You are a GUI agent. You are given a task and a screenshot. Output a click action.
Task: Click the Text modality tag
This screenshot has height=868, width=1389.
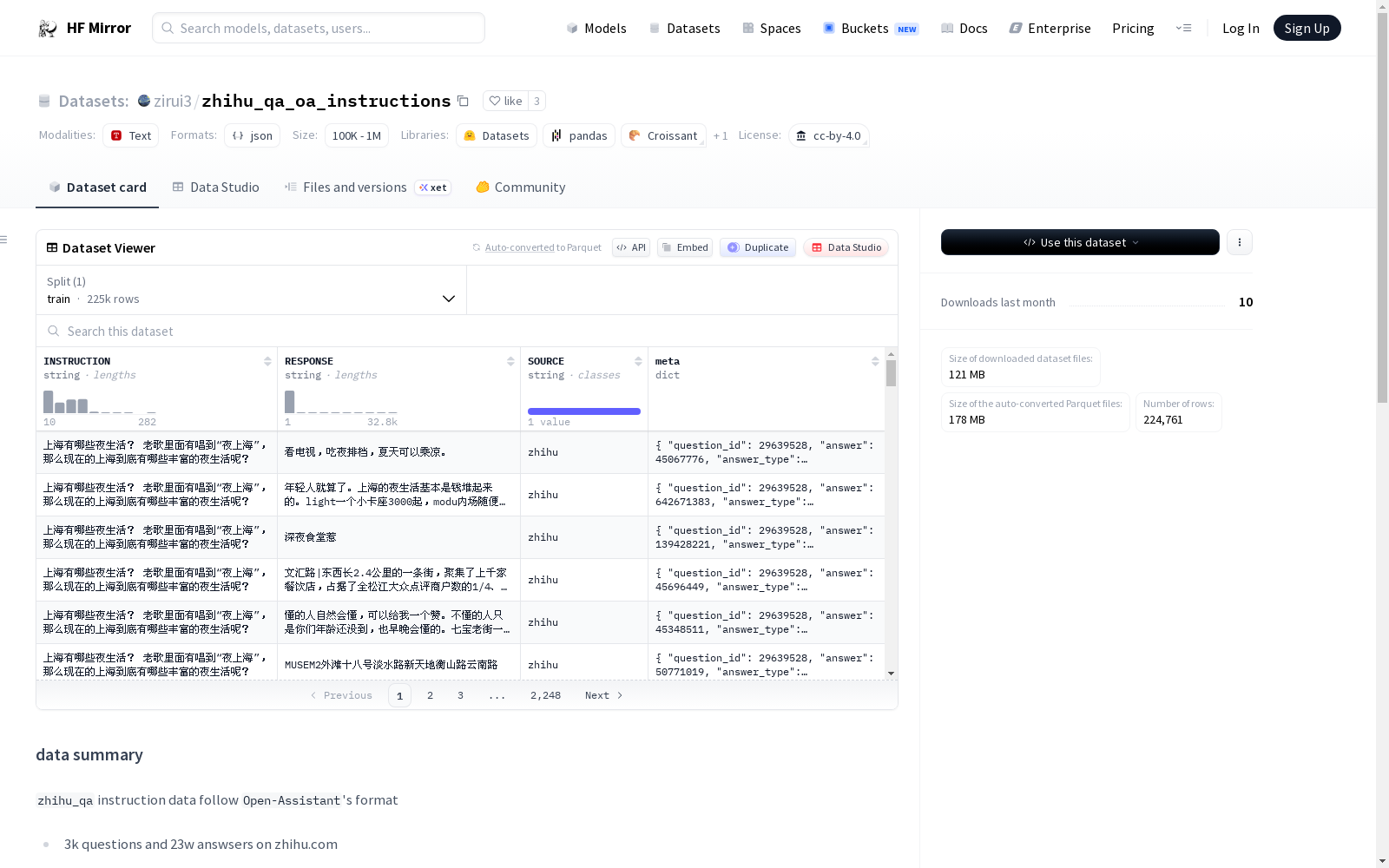pos(131,135)
